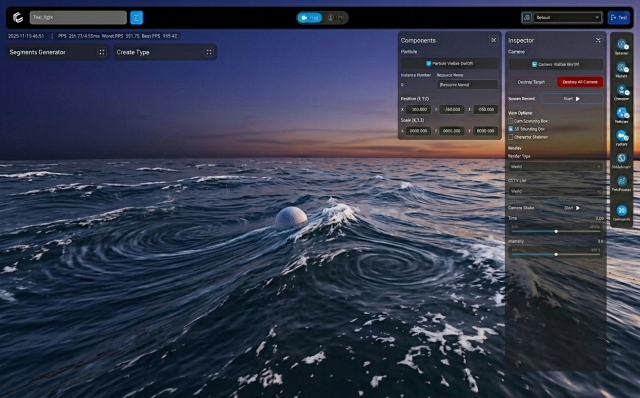Click the Scale Y value field
Image resolution: width=640 pixels, height=398 pixels.
452,131
